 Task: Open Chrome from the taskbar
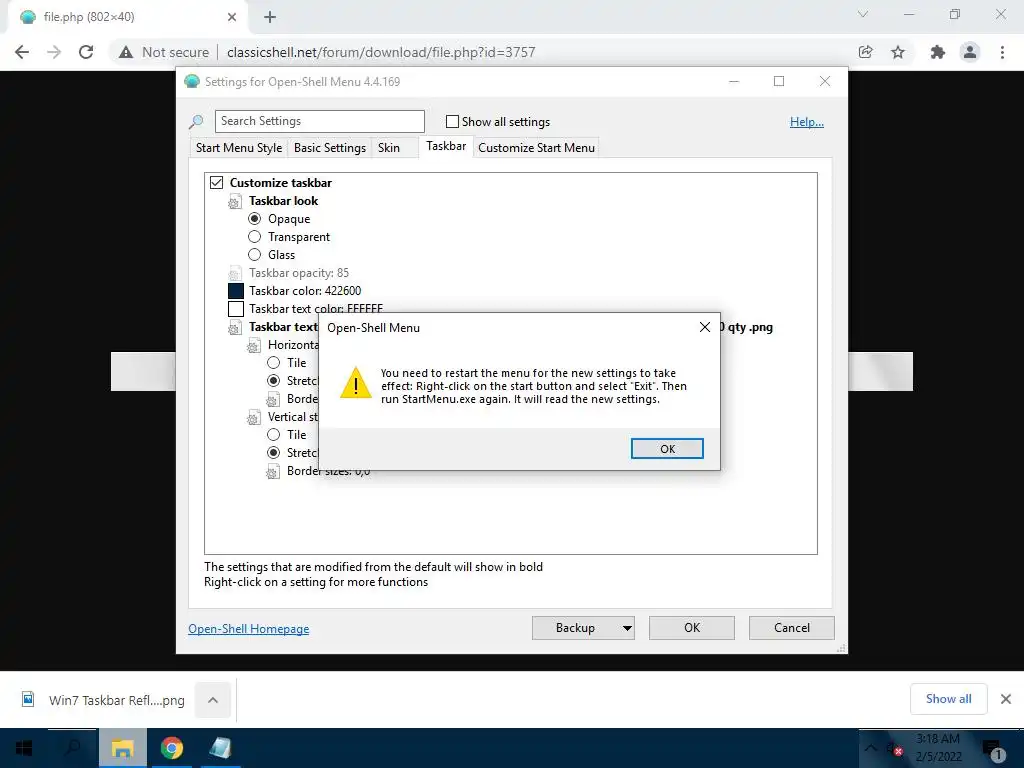(172, 748)
